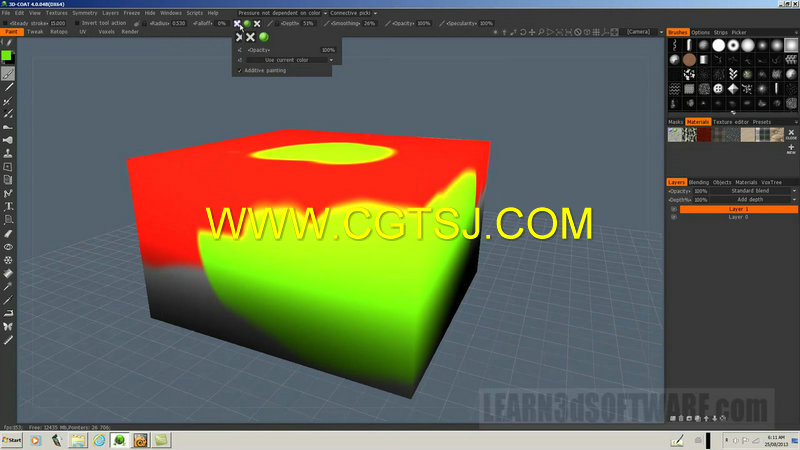Switch to the Masks tab
This screenshot has height=450, width=800.
pyautogui.click(x=676, y=122)
